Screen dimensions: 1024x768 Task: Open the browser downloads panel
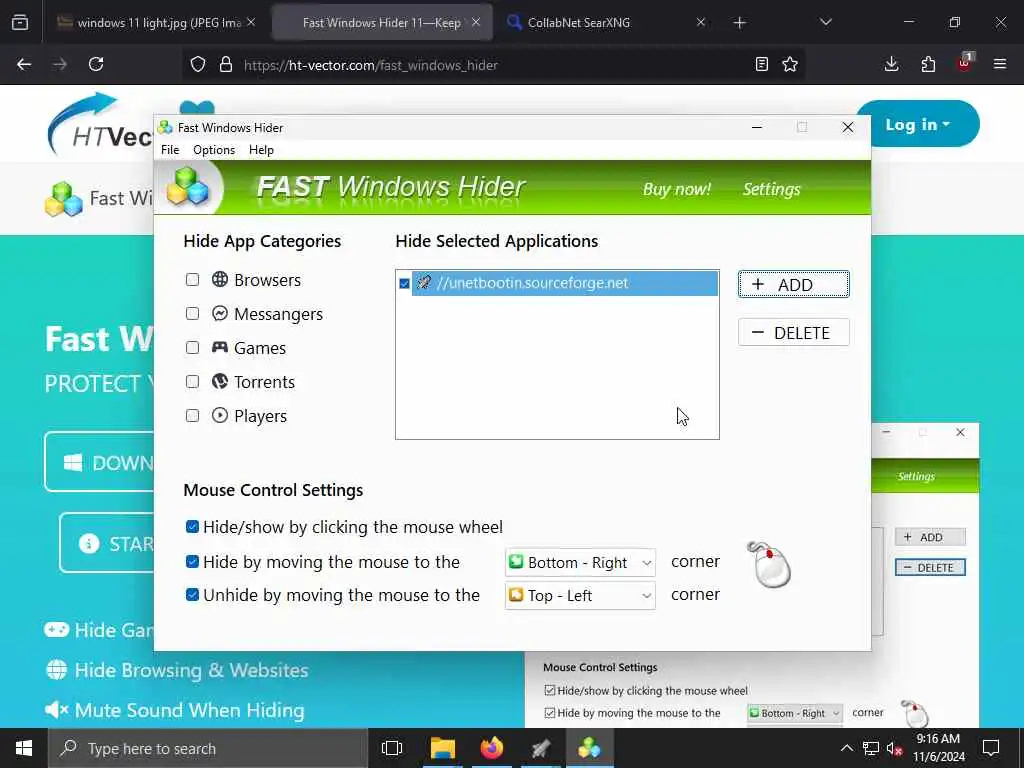[891, 64]
